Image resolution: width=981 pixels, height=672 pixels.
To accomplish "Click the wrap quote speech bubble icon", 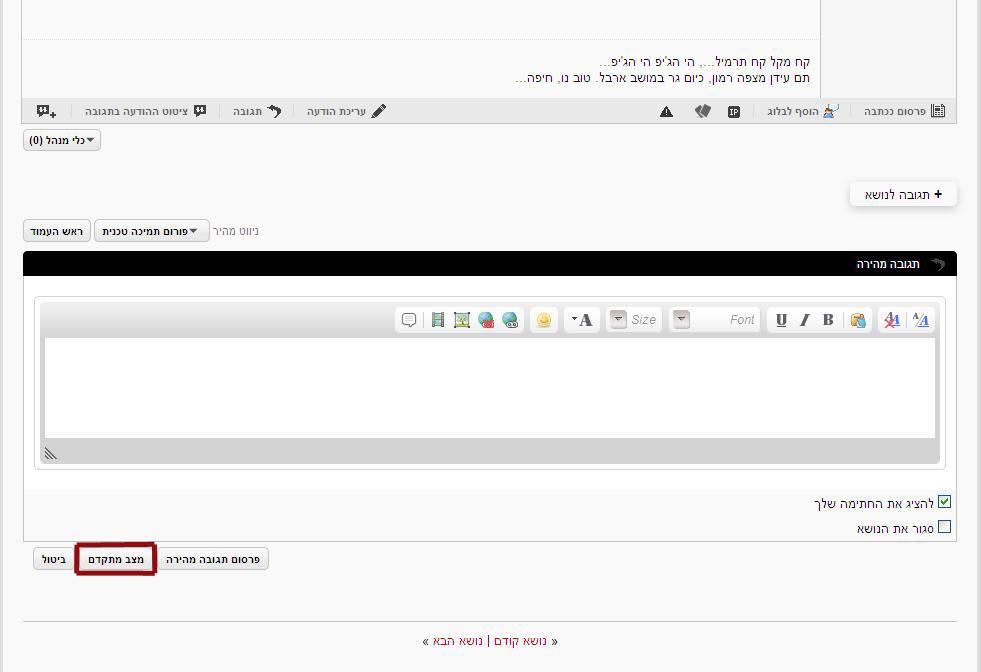I will (409, 320).
